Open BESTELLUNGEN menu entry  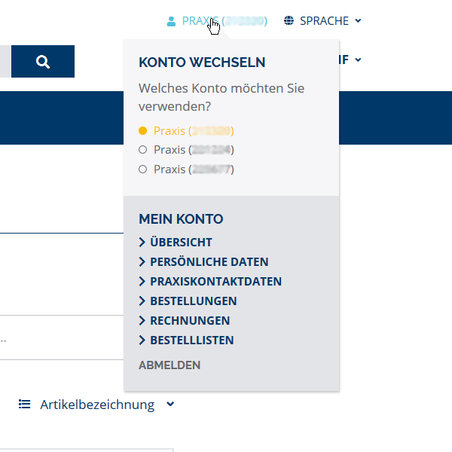(193, 301)
